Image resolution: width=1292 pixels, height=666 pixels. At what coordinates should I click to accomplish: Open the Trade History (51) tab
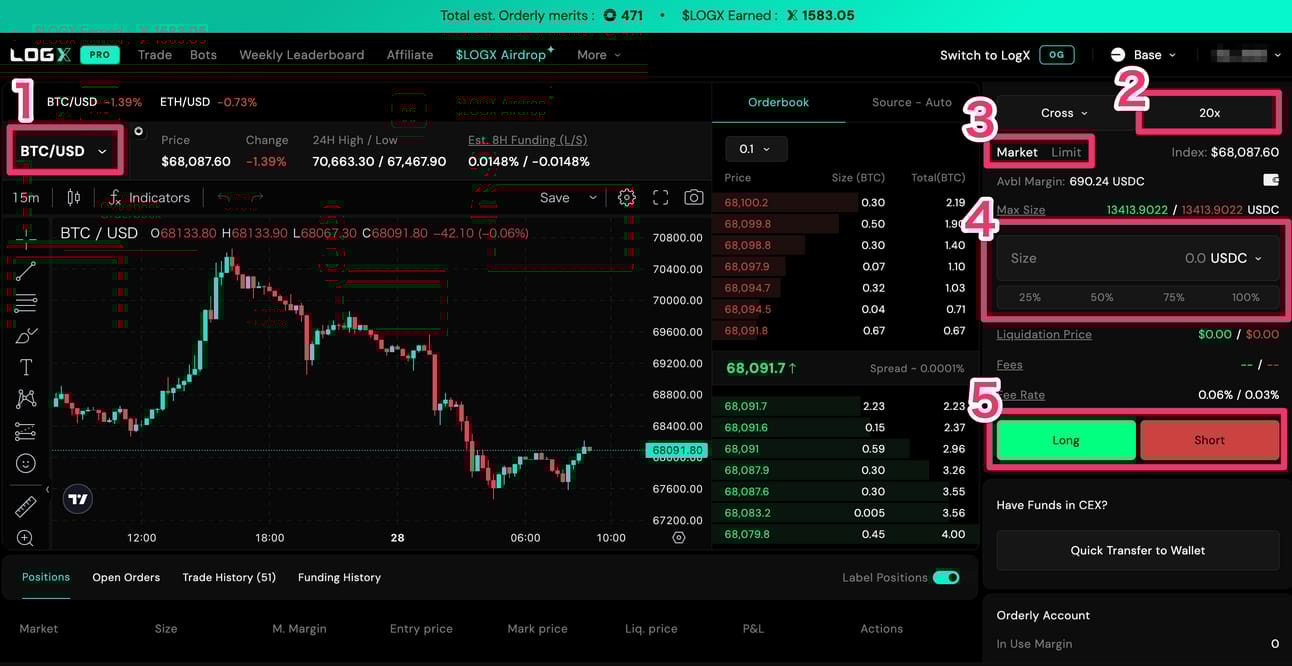[x=229, y=577]
